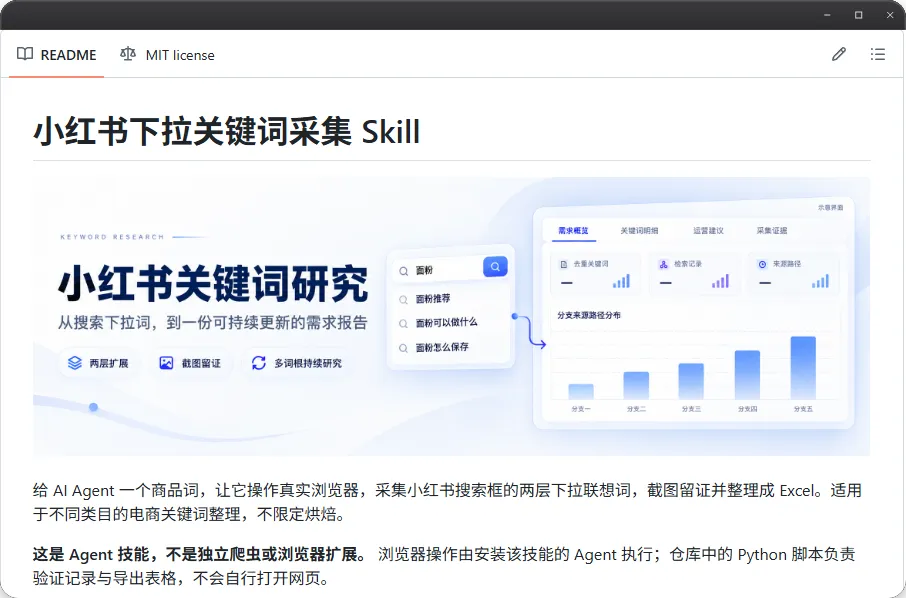906x598 pixels.
Task: Select 面粉怎么保存 suggestion in the banner
Action: tap(442, 347)
